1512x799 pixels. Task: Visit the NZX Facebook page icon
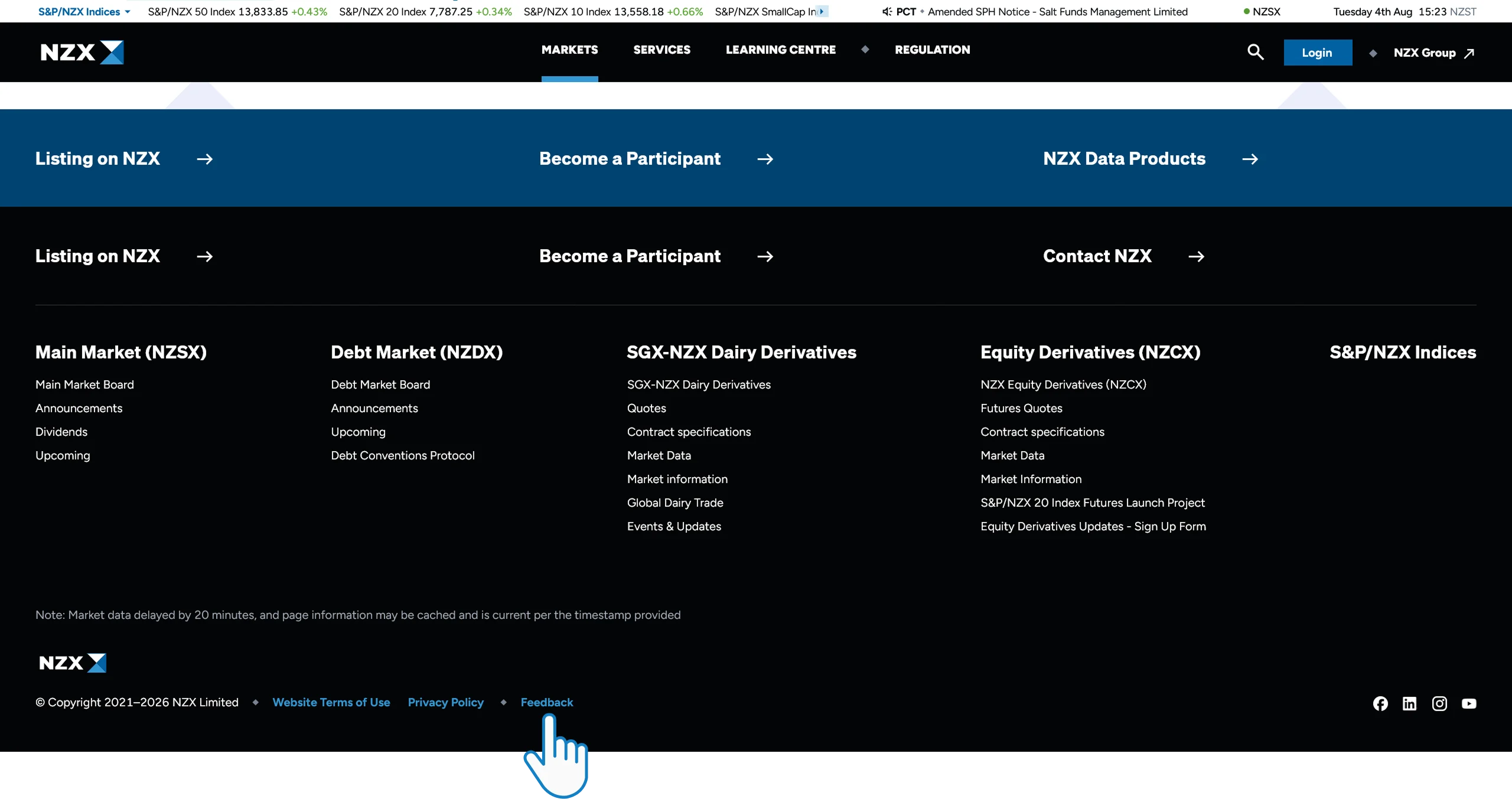[x=1380, y=703]
